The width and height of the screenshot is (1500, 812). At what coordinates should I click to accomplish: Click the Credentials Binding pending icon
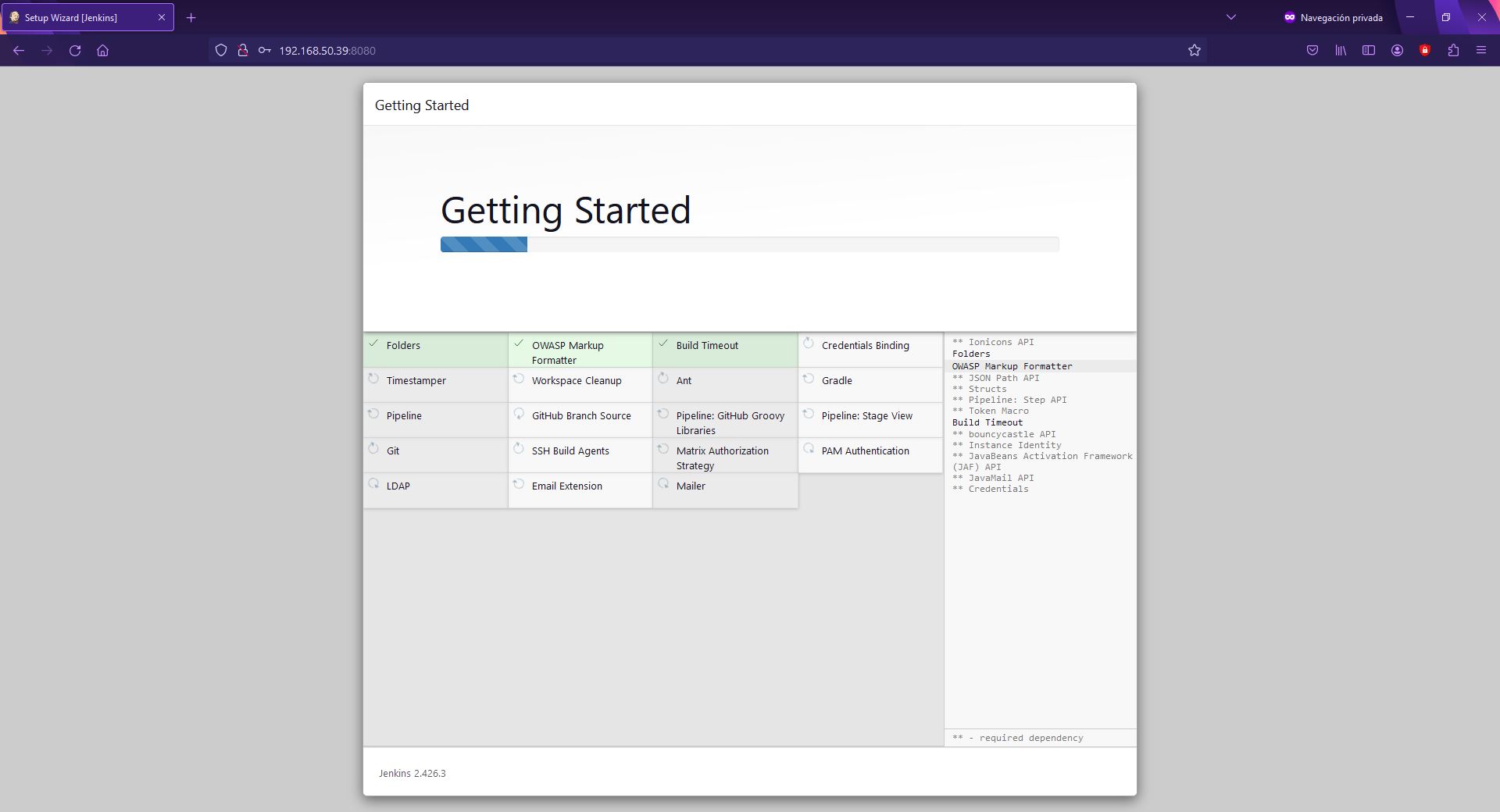pyautogui.click(x=809, y=344)
